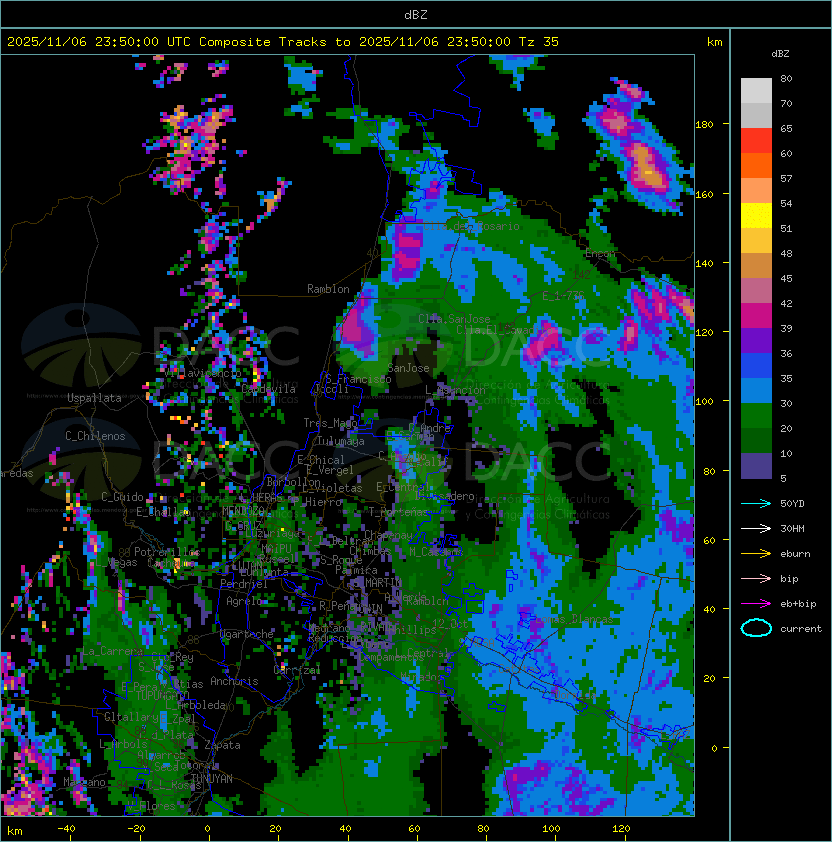Click the Cdla.del_Rosario place label
Screen dimensions: 832x842
click(471, 227)
